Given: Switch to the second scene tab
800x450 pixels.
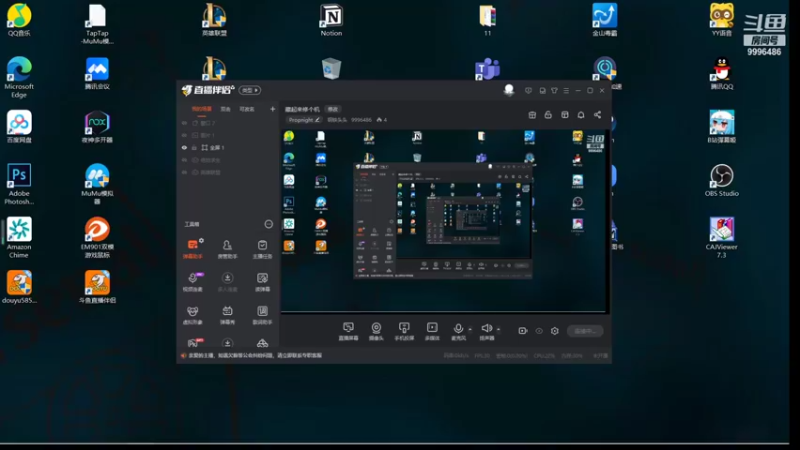Looking at the screenshot, I should pos(226,109).
